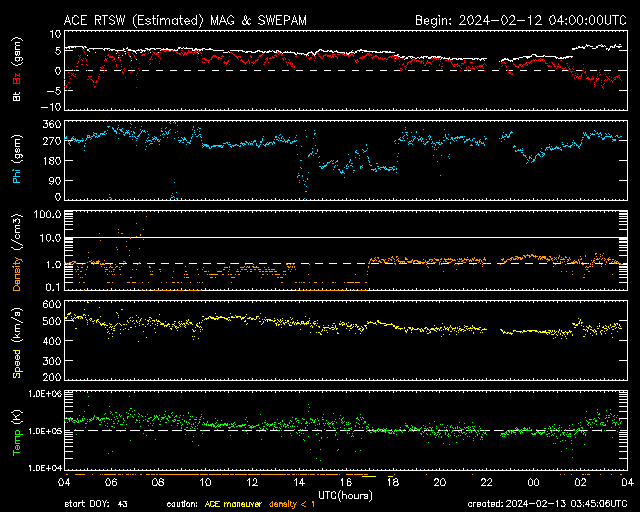Select the 12 hour tick on the time axis

[x=252, y=482]
